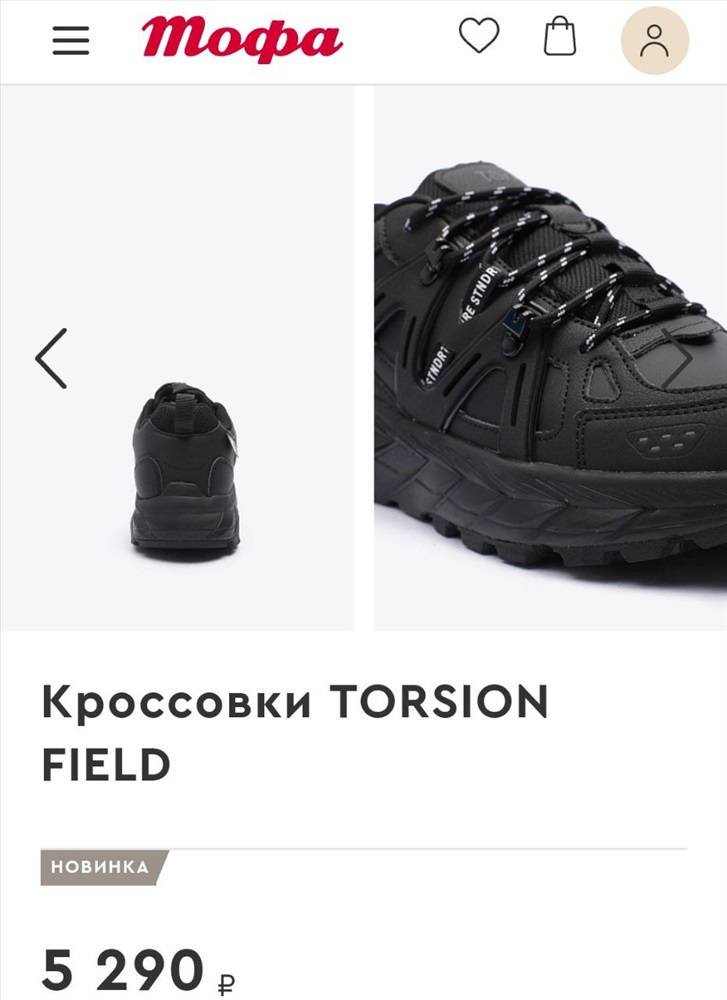This screenshot has height=1000, width=727.
Task: Open the user profile account icon
Action: coord(654,41)
